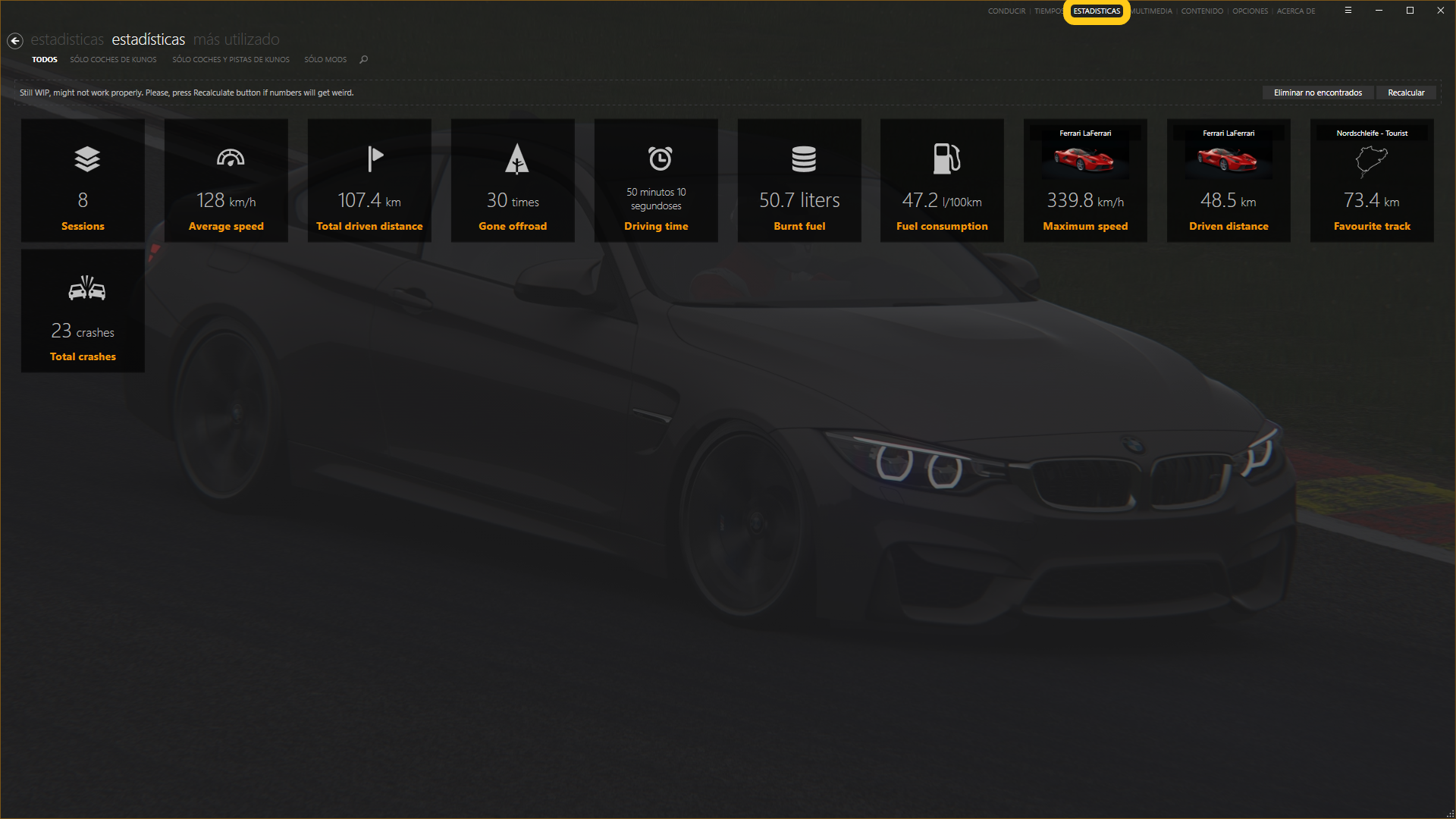This screenshot has width=1456, height=819.
Task: Open the Conducir menu tab
Action: pos(1006,11)
